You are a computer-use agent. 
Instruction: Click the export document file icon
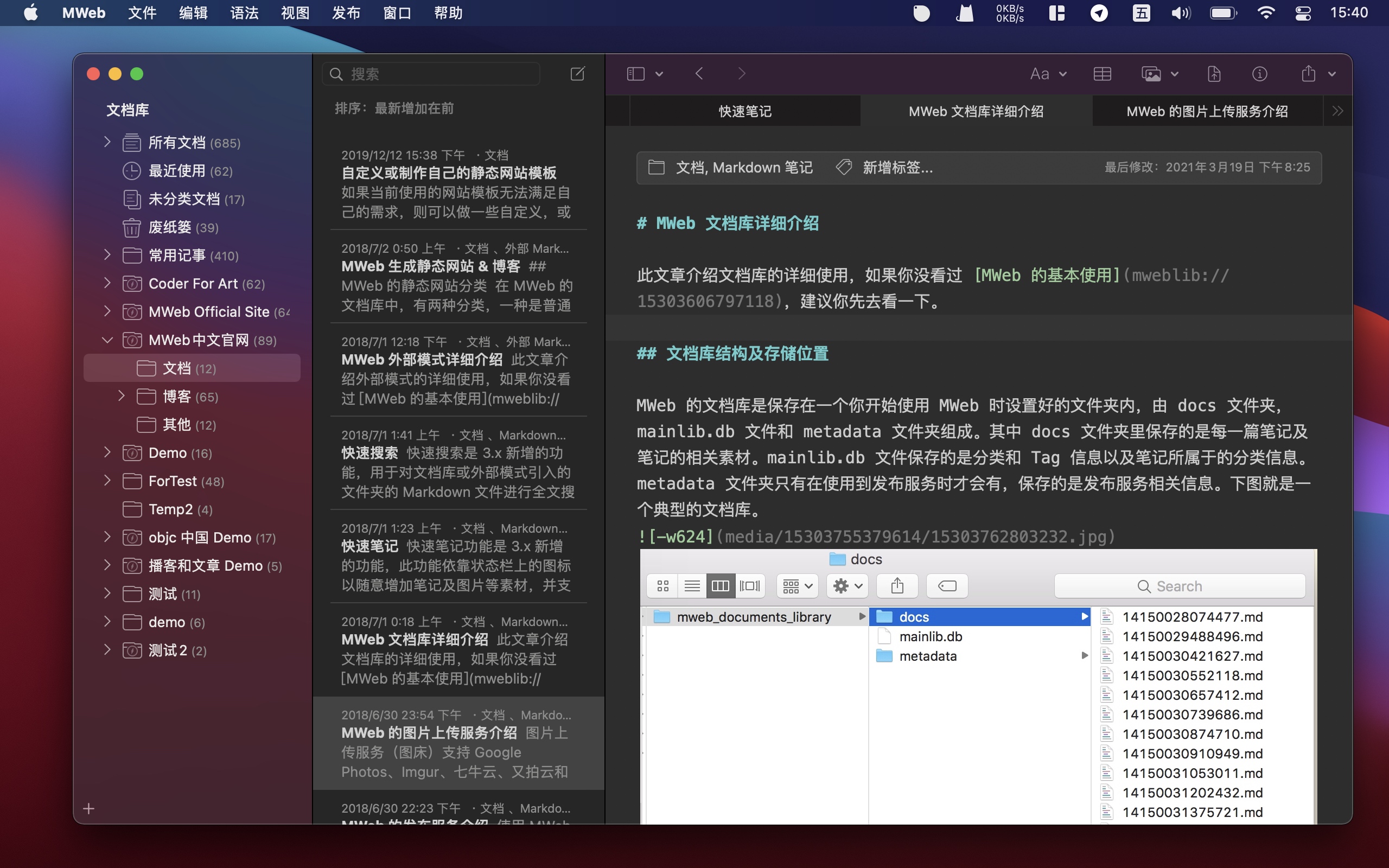(1214, 73)
